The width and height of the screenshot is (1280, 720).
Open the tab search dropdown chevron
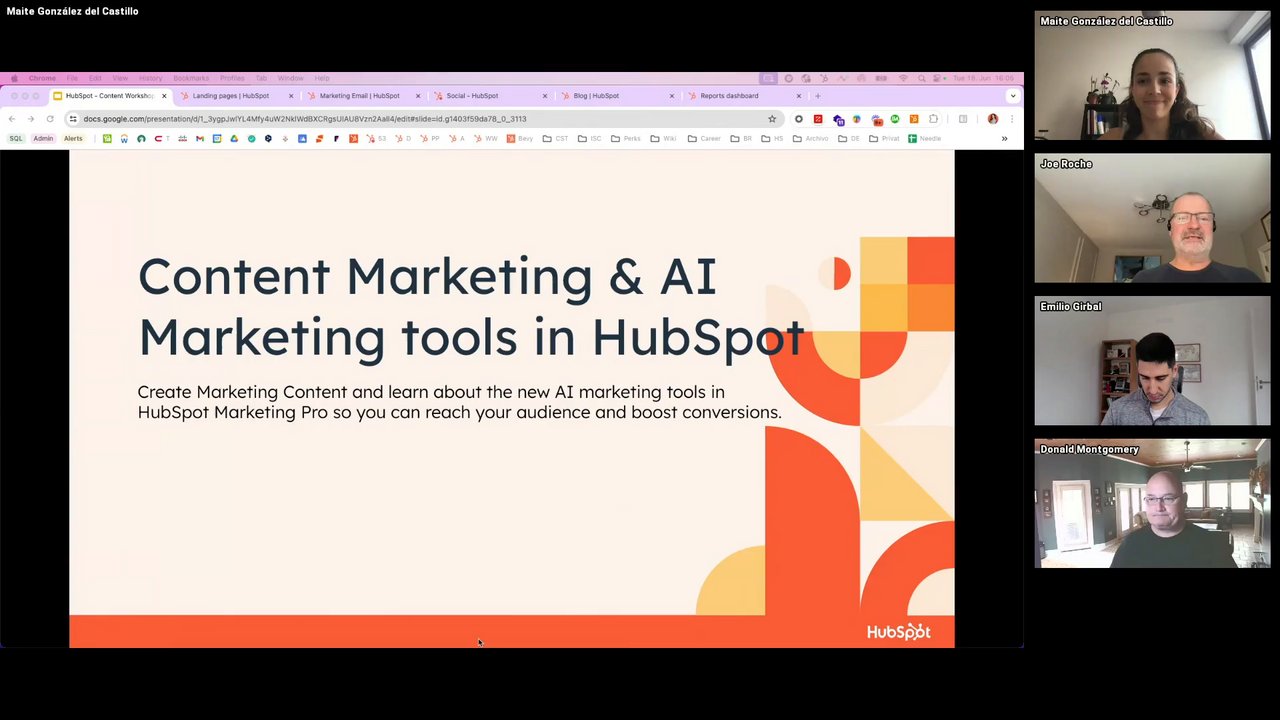(x=1012, y=96)
